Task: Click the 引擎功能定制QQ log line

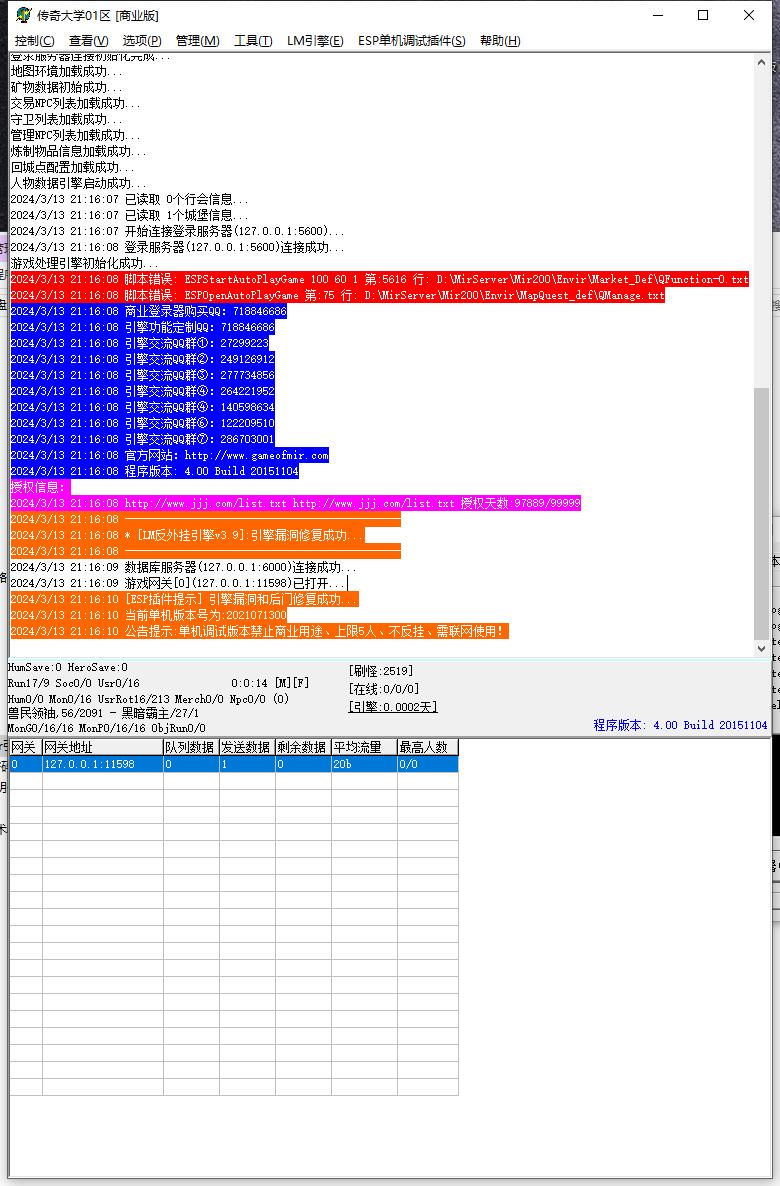Action: click(x=142, y=327)
